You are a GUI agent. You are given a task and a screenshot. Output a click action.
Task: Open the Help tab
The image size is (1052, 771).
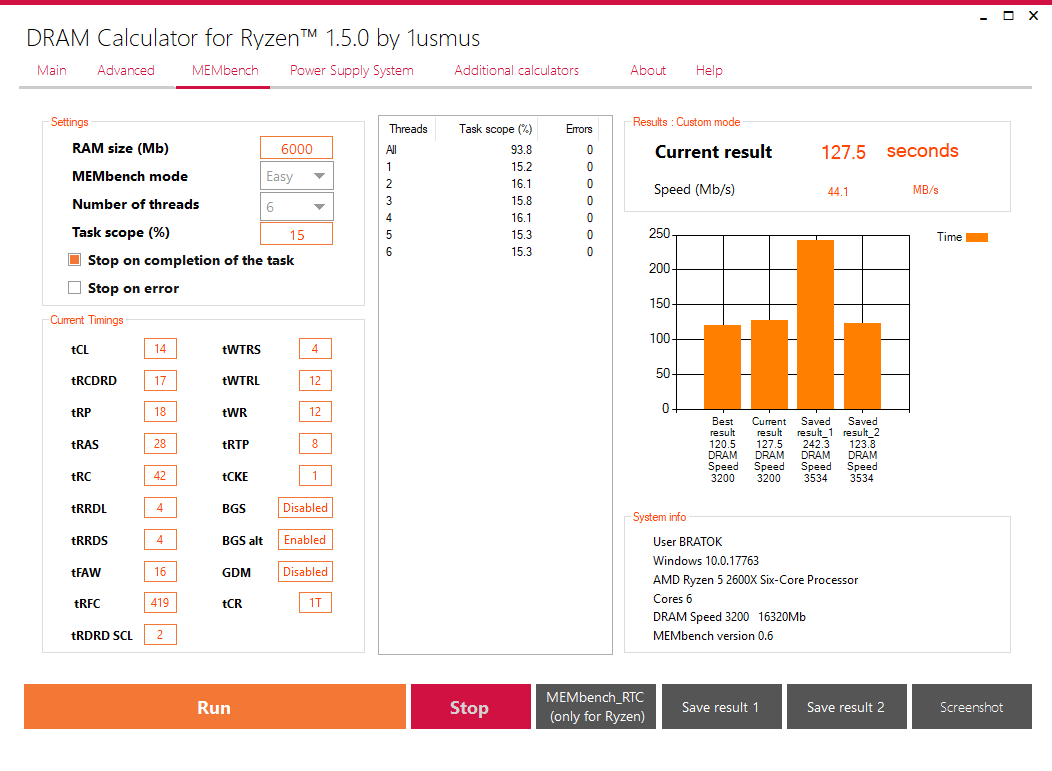[708, 70]
